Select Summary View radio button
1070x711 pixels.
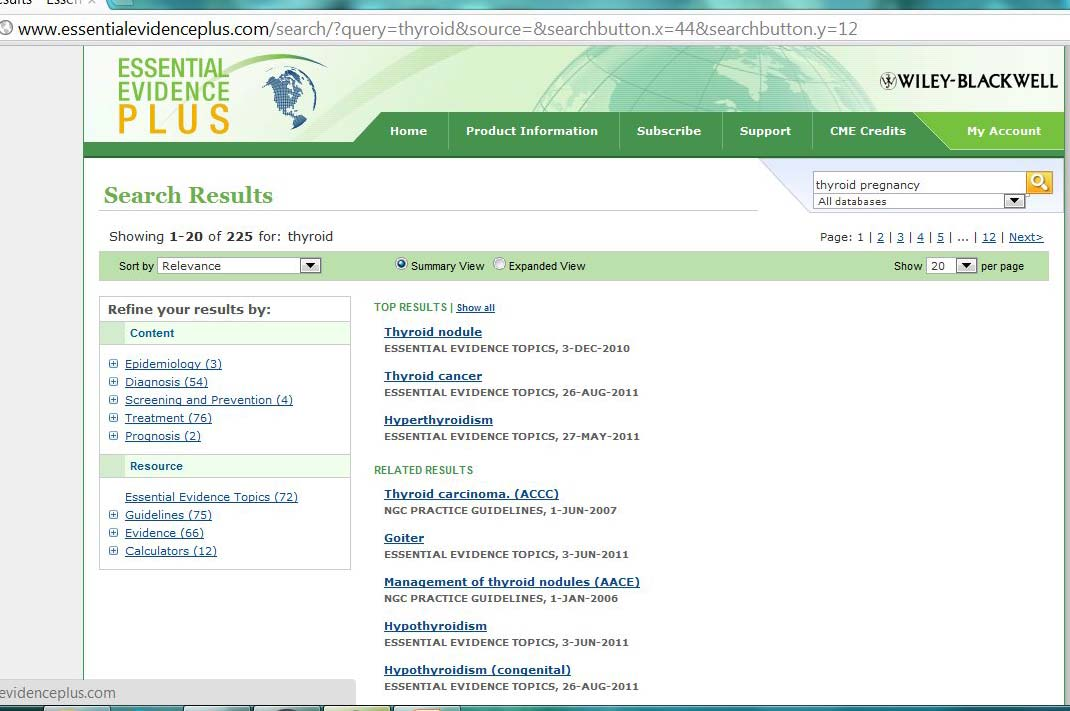click(x=401, y=264)
